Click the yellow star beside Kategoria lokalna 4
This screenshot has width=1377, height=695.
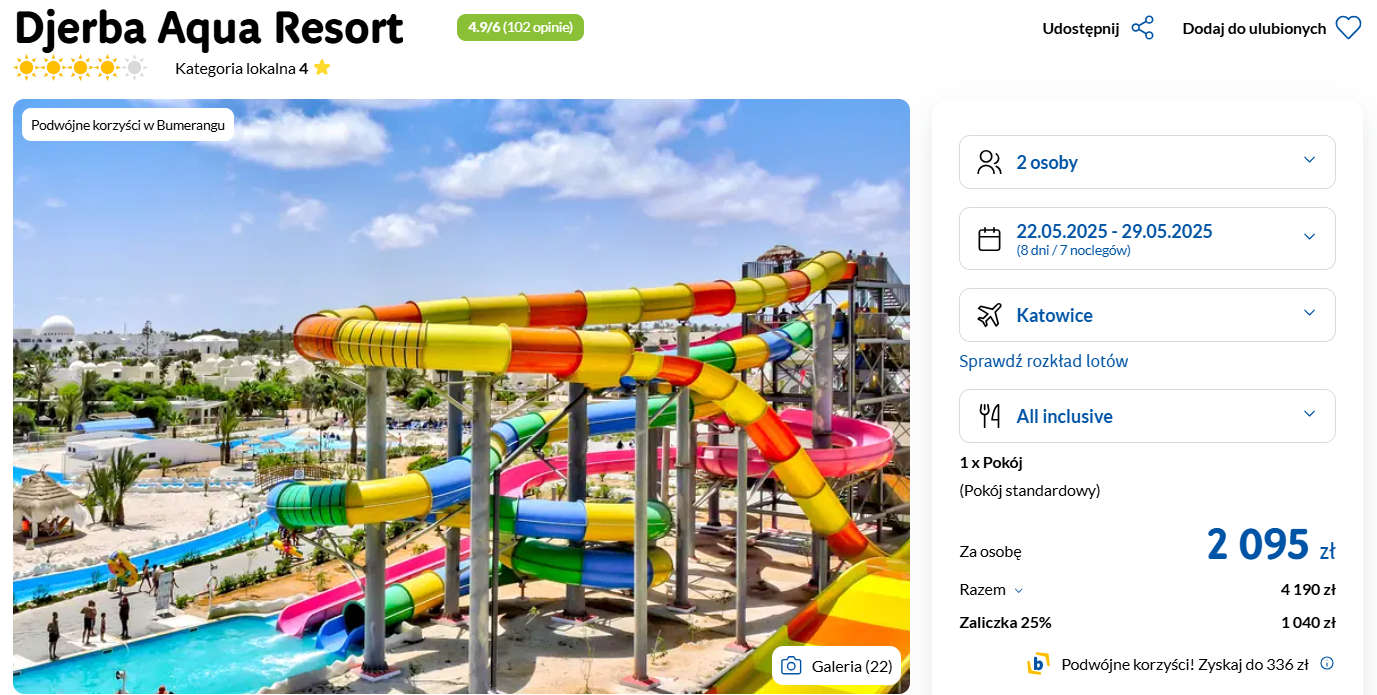[x=321, y=68]
